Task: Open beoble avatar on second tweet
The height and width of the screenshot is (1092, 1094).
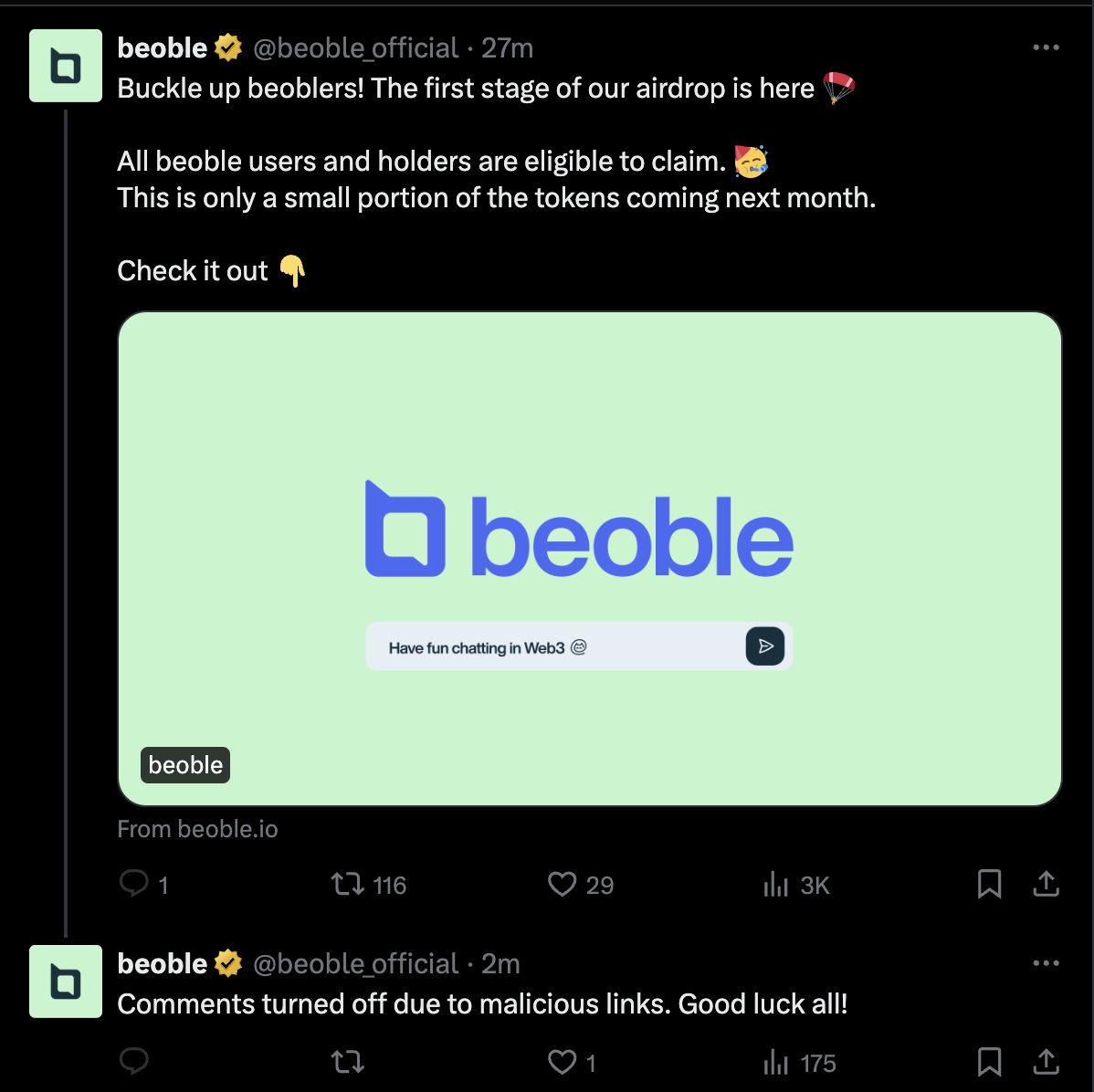Action: point(66,981)
